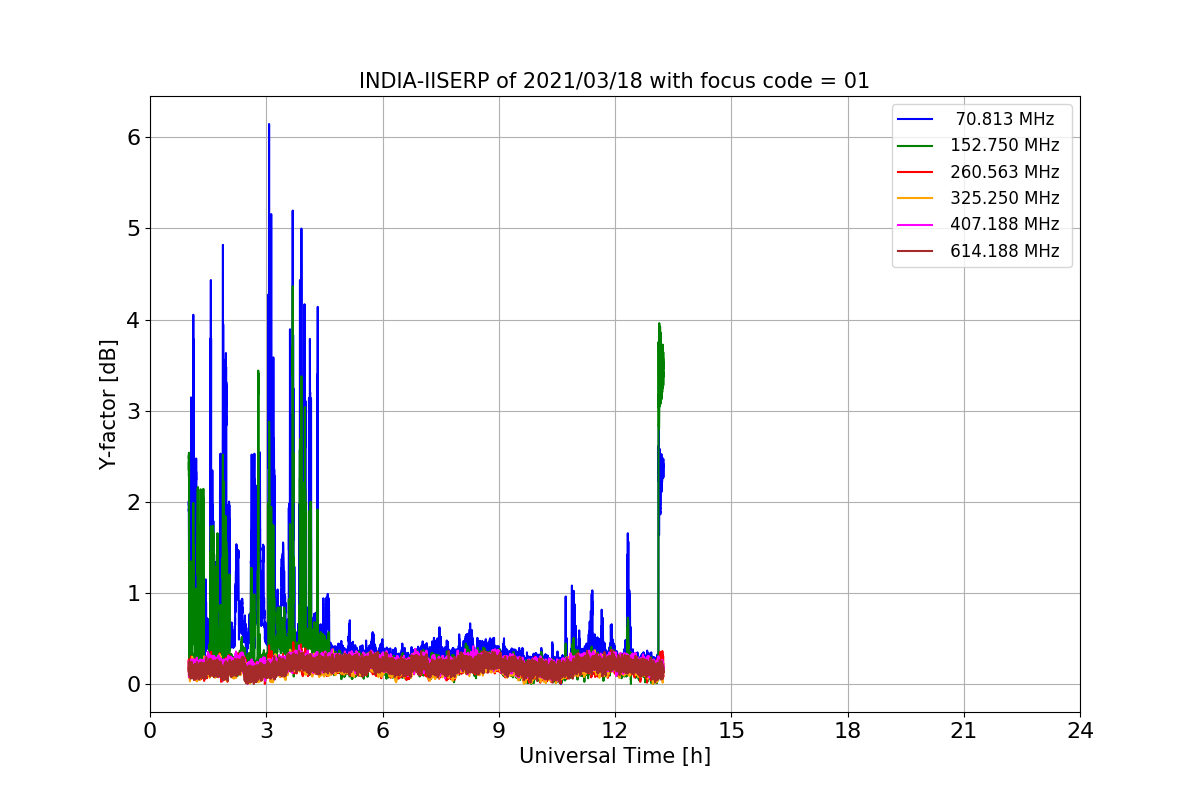Click x-axis tick label 9
The height and width of the screenshot is (800, 1200).
[x=499, y=730]
